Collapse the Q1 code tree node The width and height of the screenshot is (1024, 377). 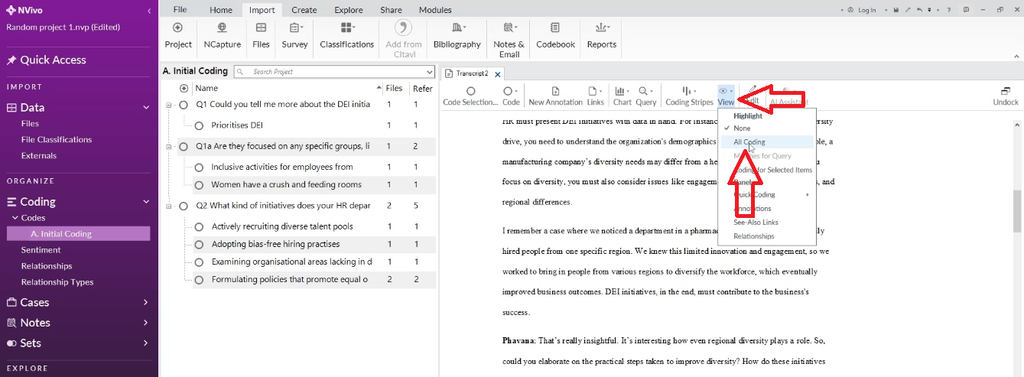tap(169, 105)
